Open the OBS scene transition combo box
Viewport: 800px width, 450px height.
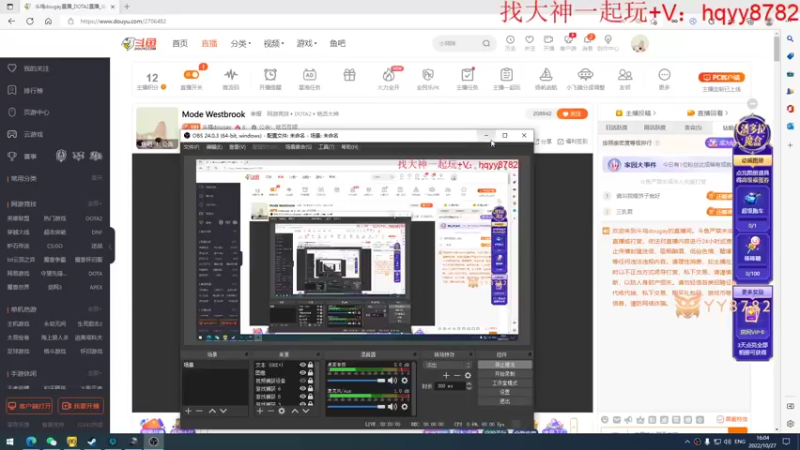[x=447, y=365]
